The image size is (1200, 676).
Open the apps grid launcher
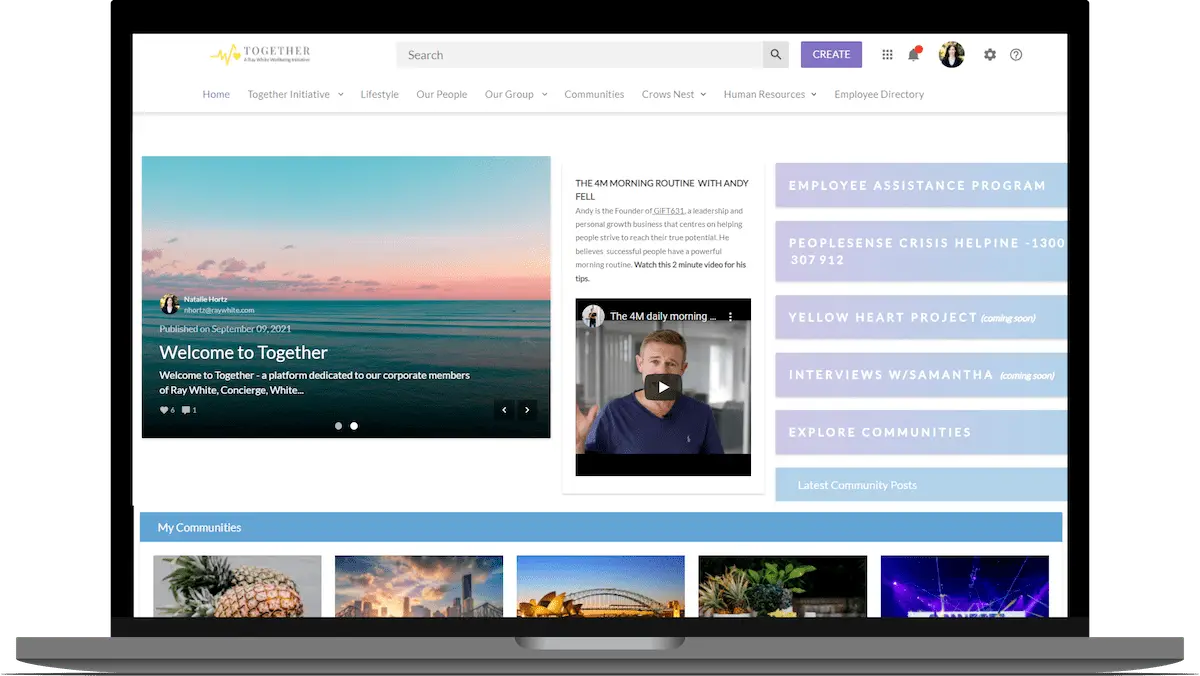[x=887, y=55]
